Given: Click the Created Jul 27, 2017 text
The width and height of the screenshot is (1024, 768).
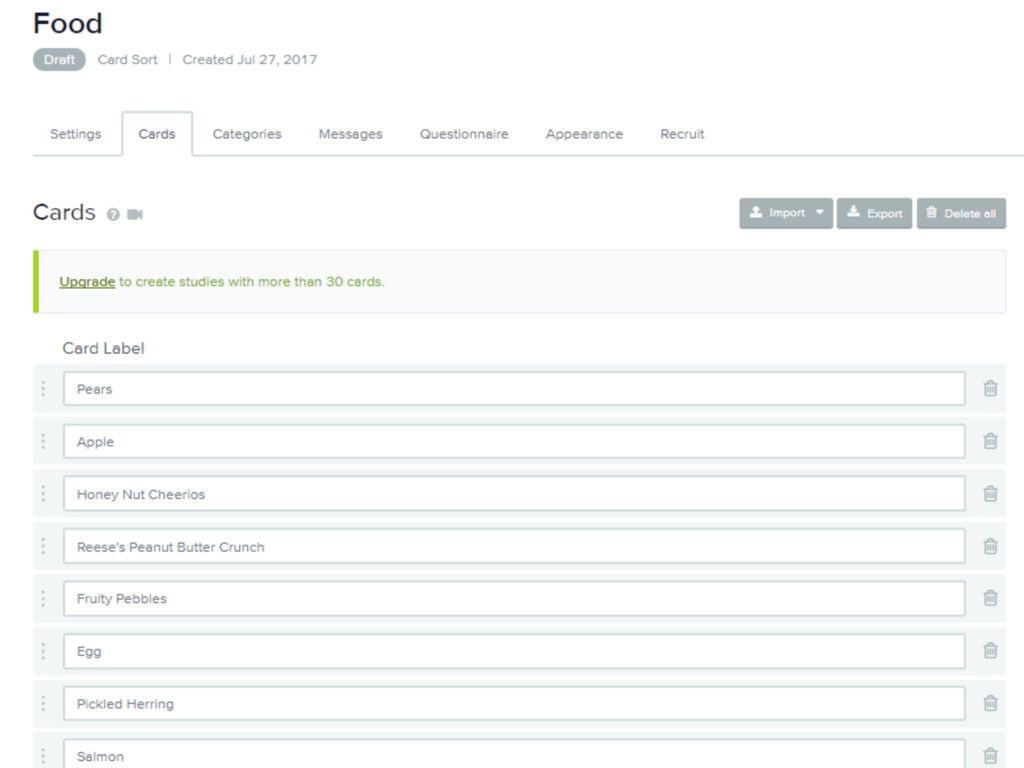Looking at the screenshot, I should click(249, 59).
